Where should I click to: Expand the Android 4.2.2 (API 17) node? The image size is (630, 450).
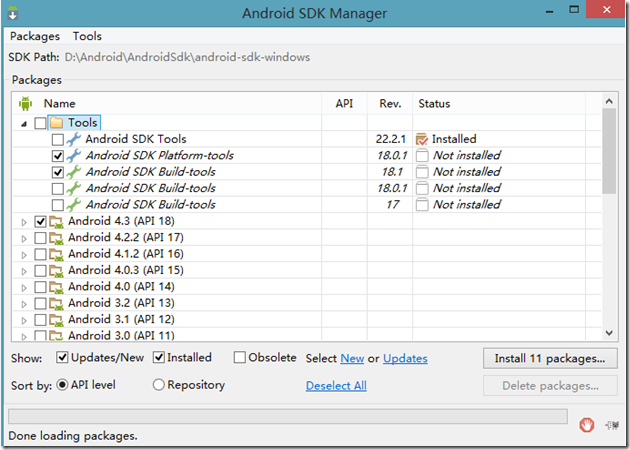(x=24, y=239)
